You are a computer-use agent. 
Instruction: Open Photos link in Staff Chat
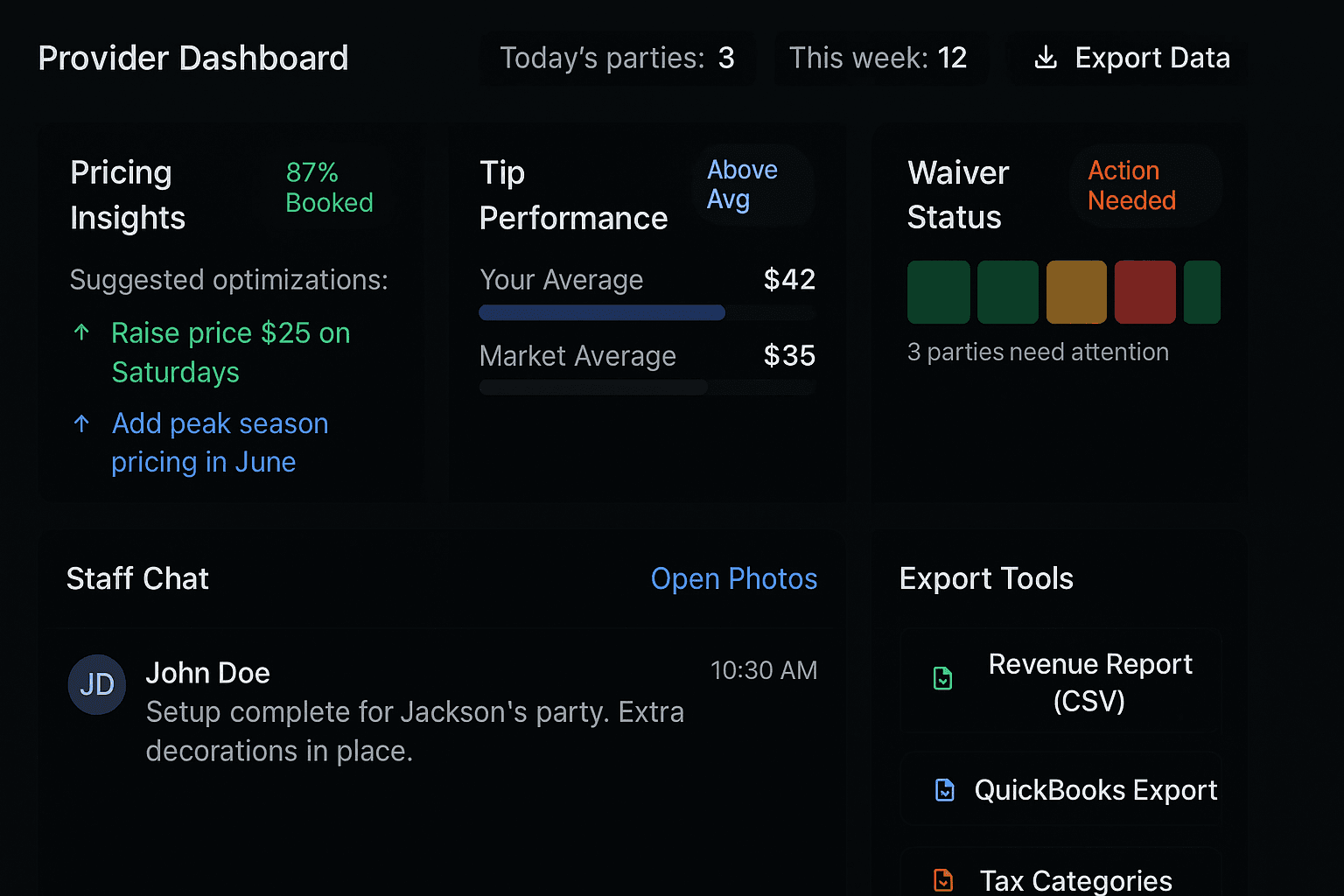[733, 578]
